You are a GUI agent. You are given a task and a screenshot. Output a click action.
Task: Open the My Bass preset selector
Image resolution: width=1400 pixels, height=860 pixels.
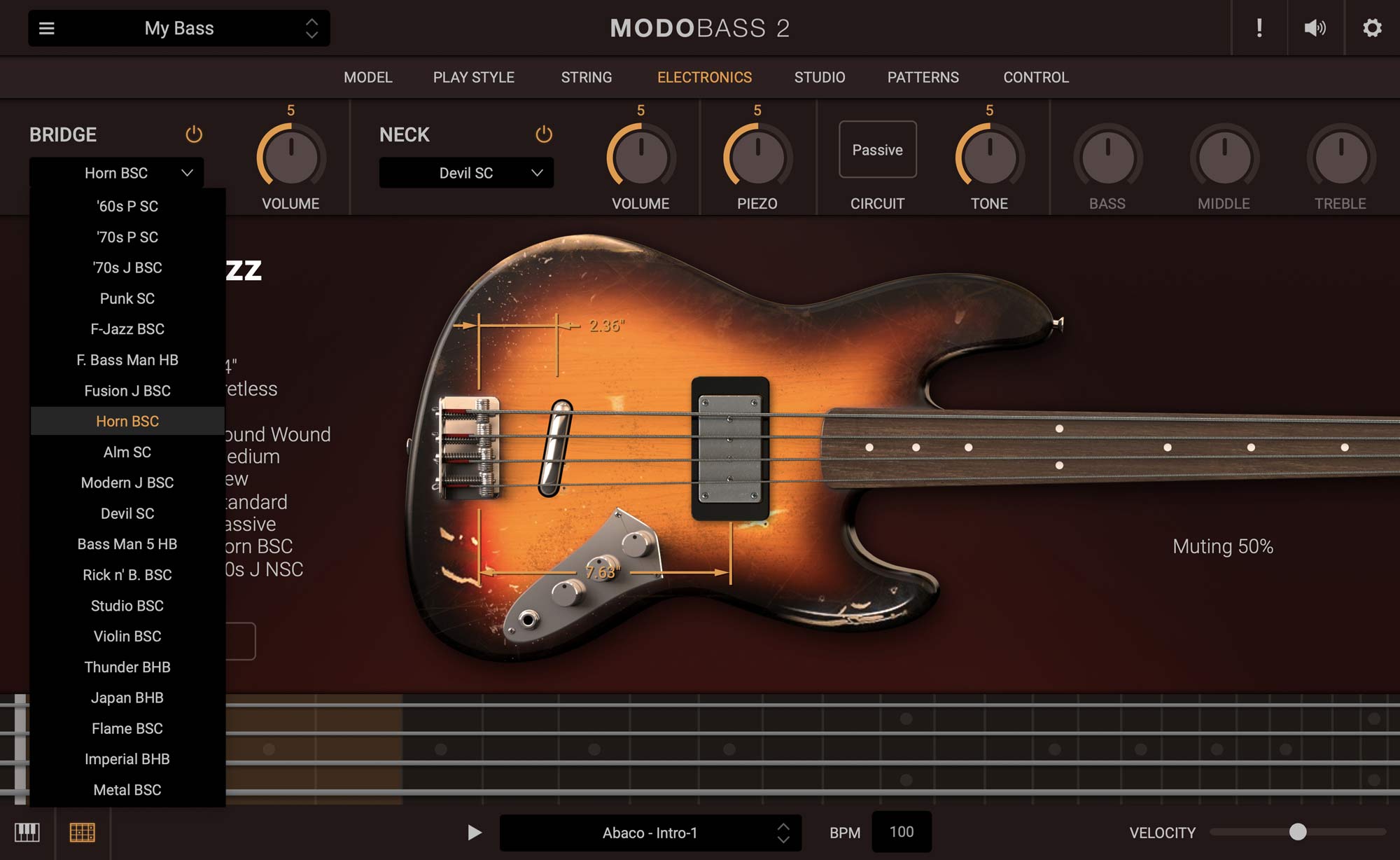[179, 28]
